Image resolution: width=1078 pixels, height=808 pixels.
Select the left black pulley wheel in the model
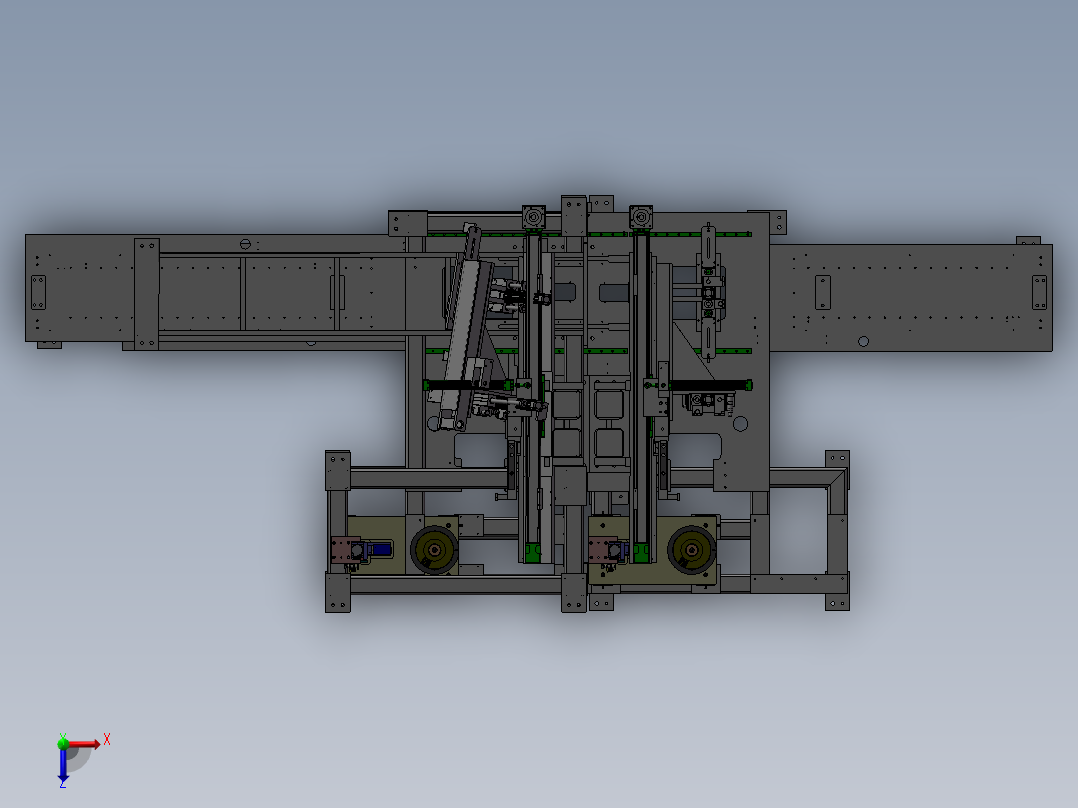pyautogui.click(x=434, y=550)
